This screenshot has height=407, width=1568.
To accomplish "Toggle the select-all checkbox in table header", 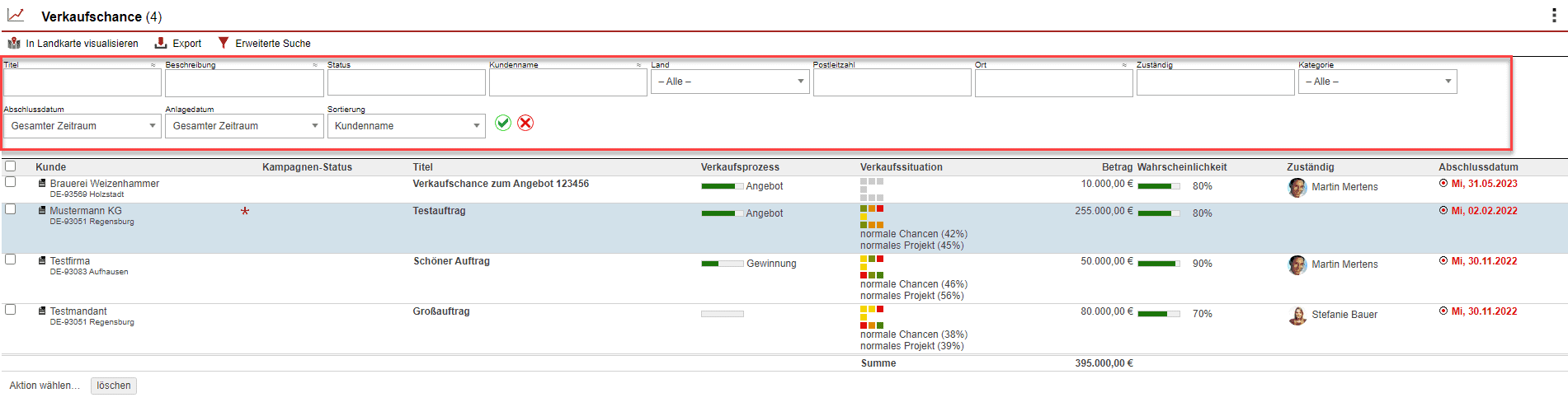I will tap(11, 166).
